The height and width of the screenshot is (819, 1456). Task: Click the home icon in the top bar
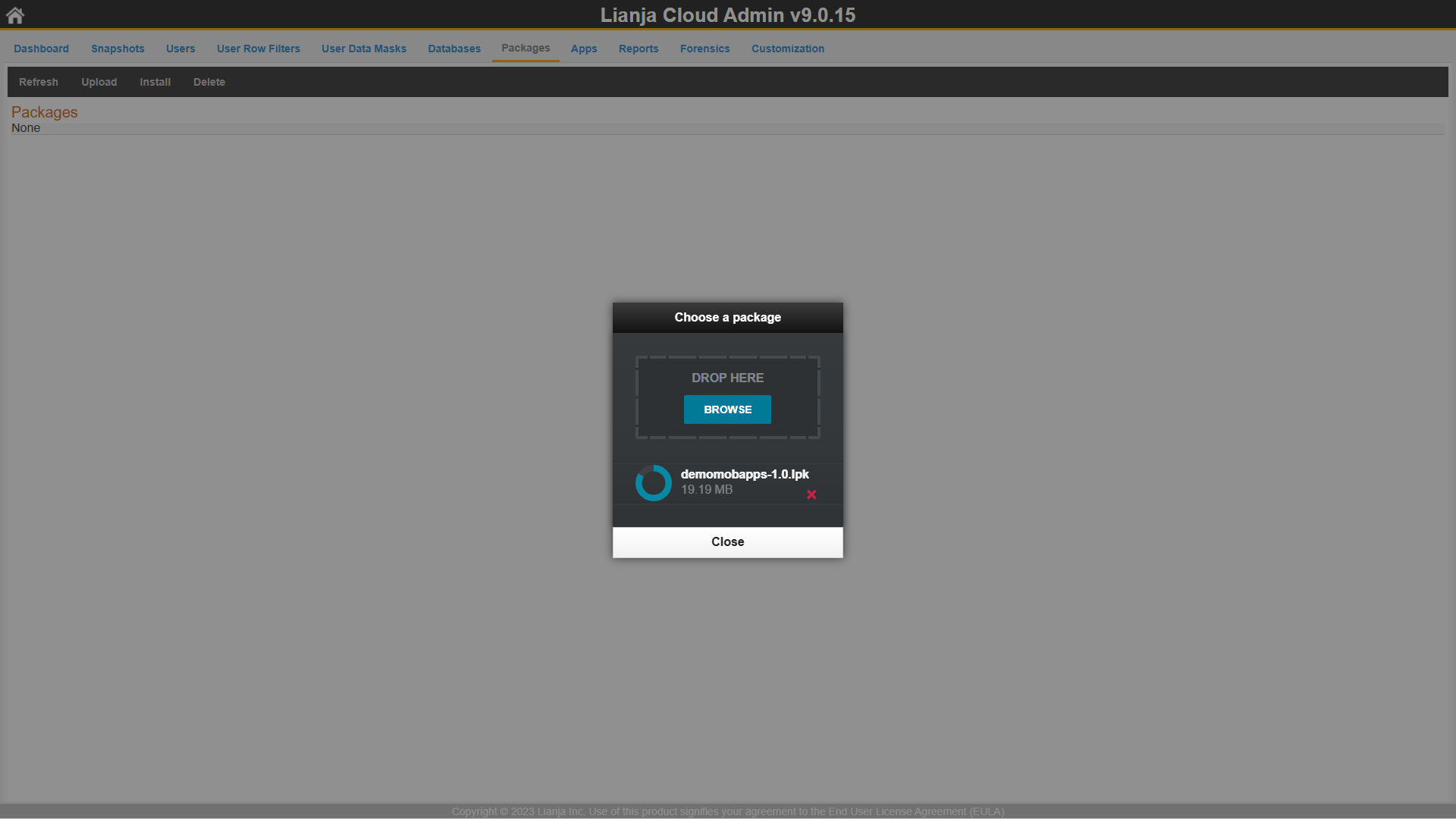click(15, 14)
